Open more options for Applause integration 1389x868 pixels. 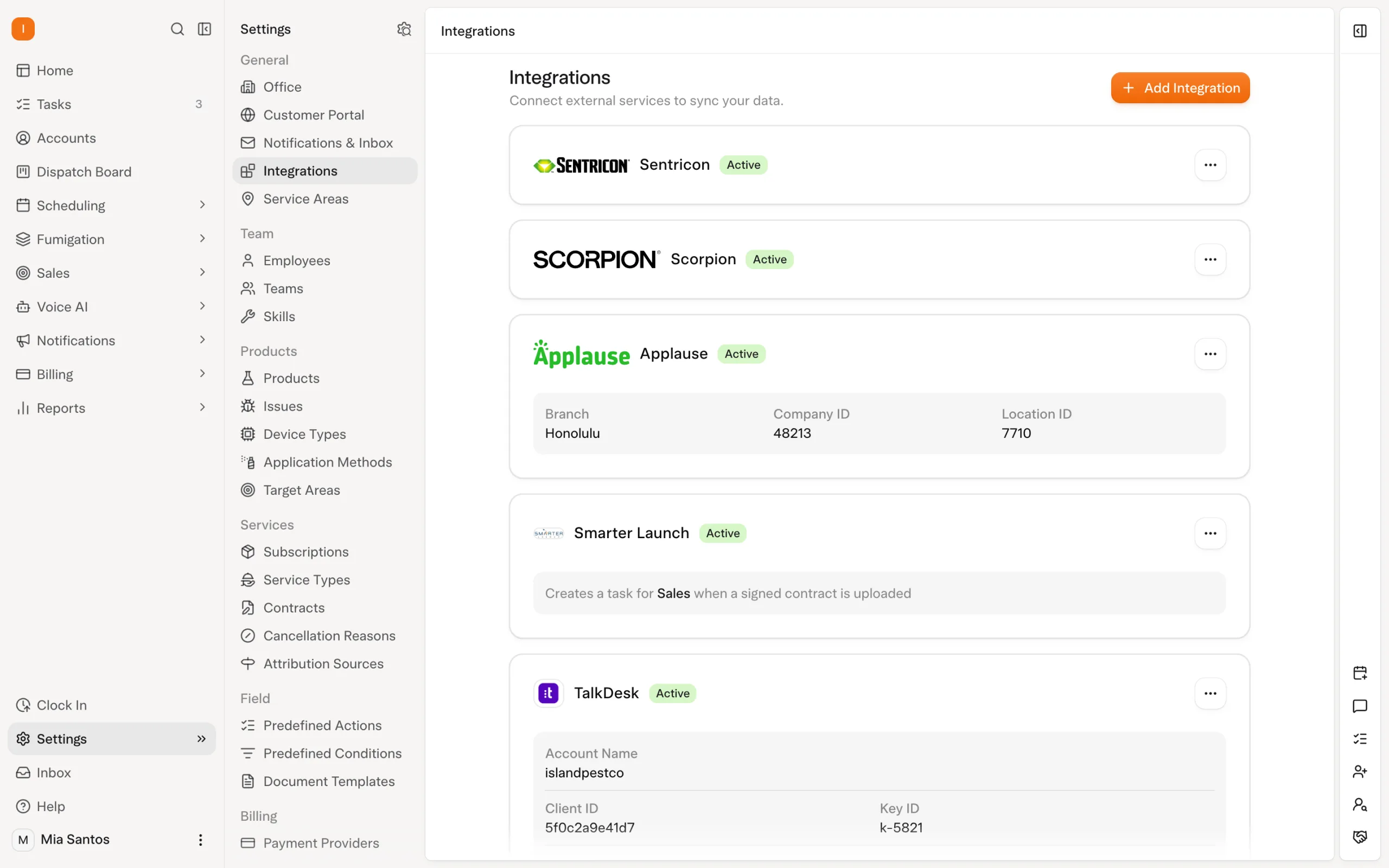[1210, 354]
